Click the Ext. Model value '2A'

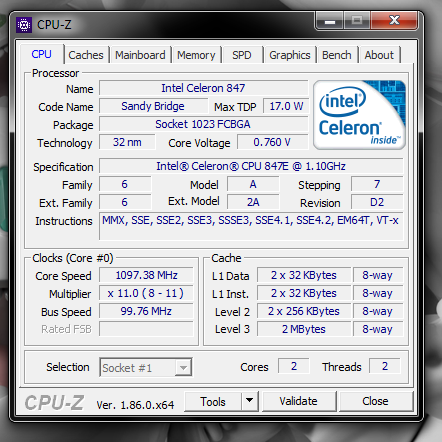click(253, 202)
